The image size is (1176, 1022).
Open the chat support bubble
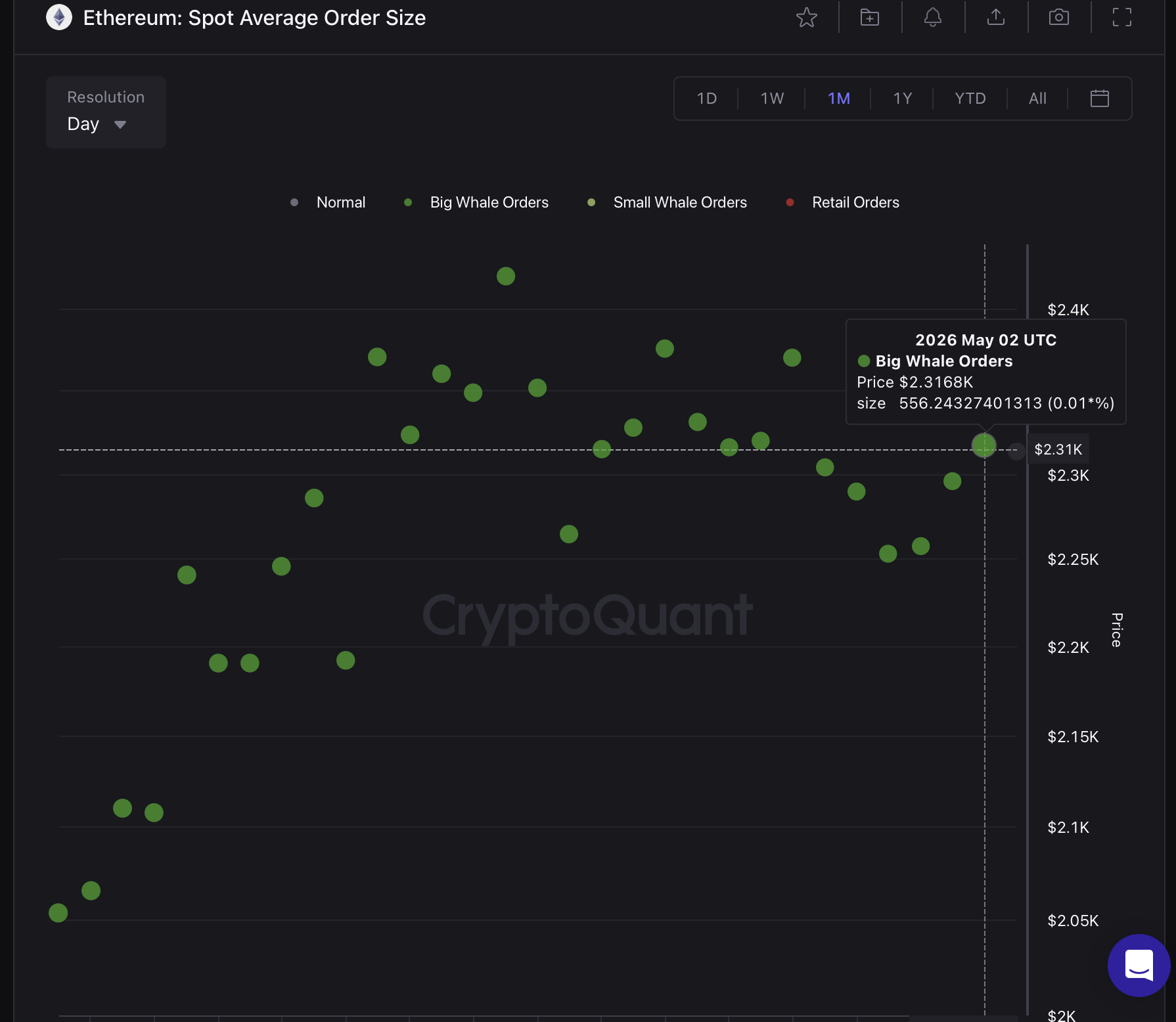pyautogui.click(x=1139, y=965)
